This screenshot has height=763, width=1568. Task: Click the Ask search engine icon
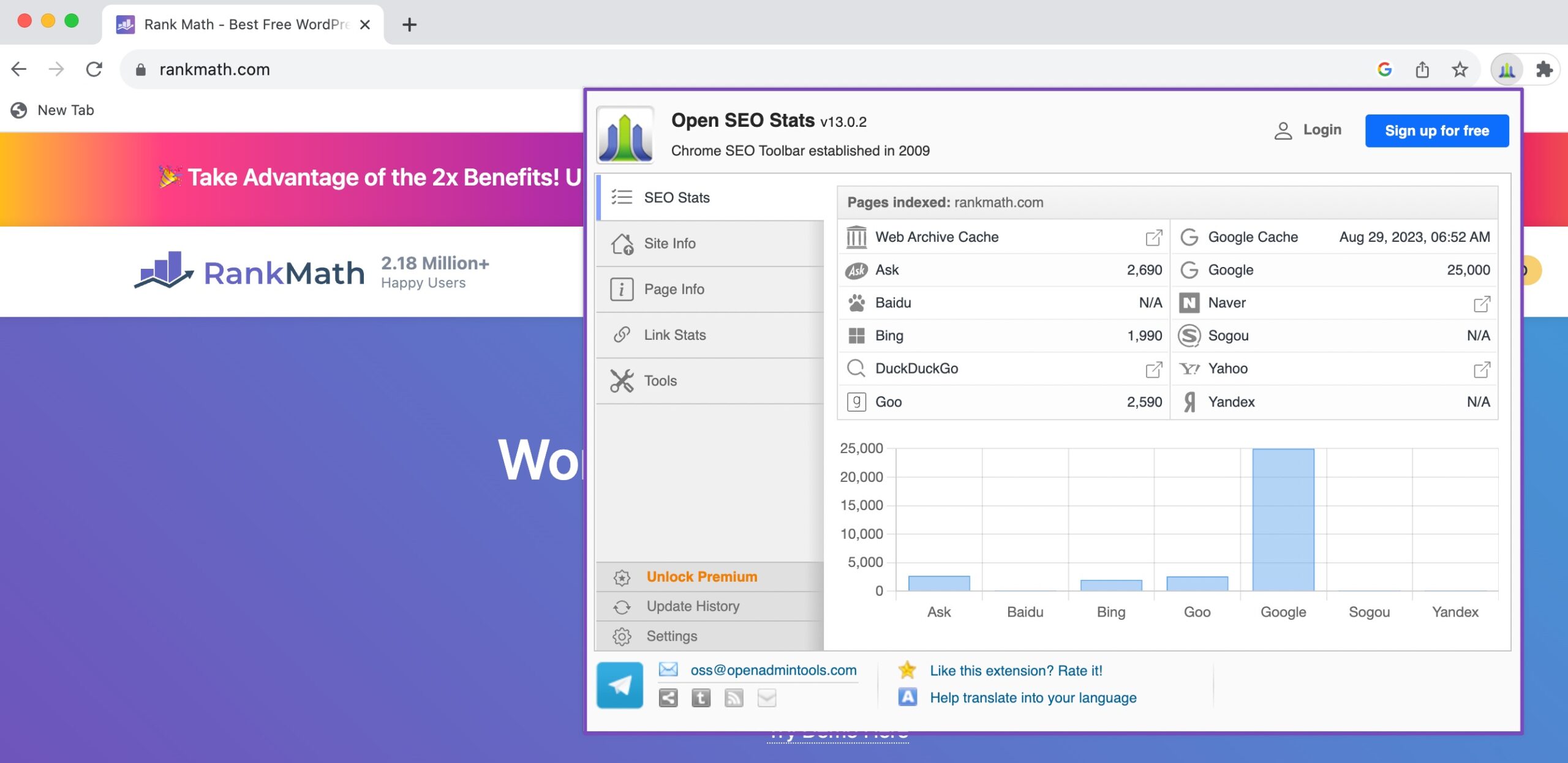coord(856,270)
